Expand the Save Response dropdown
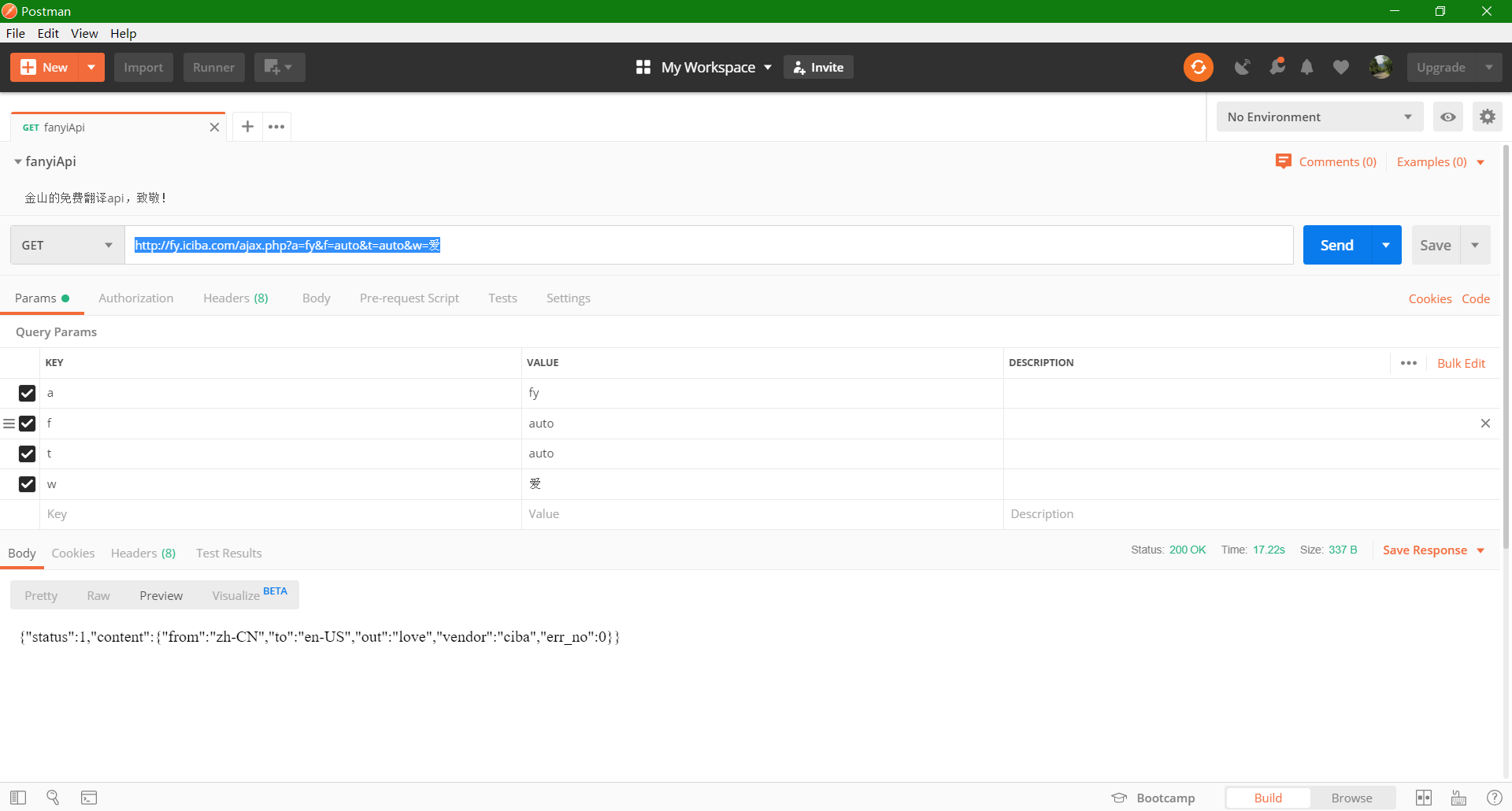 [1480, 550]
